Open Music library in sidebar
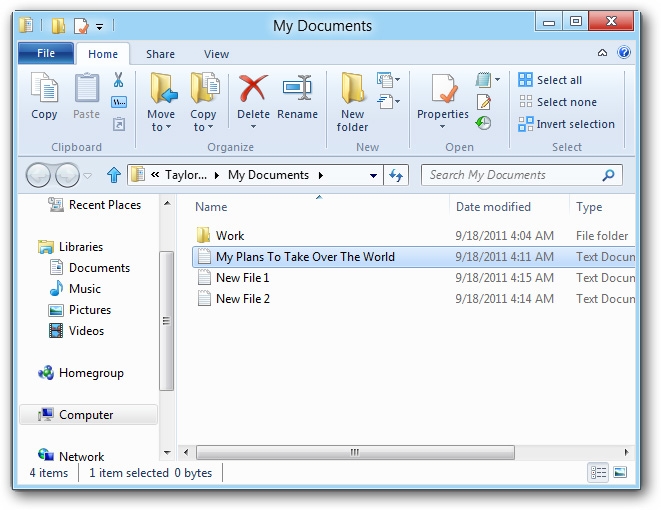661x510 pixels. click(75, 289)
